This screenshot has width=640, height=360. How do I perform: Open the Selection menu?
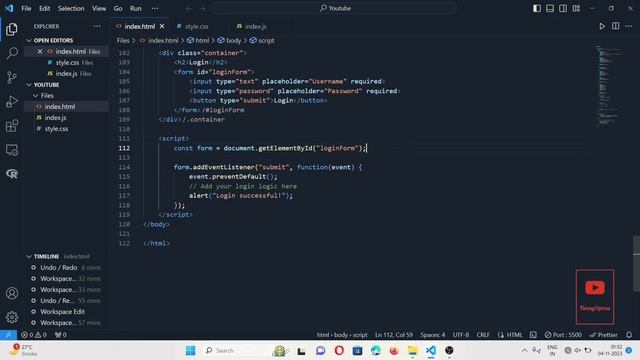[71, 8]
